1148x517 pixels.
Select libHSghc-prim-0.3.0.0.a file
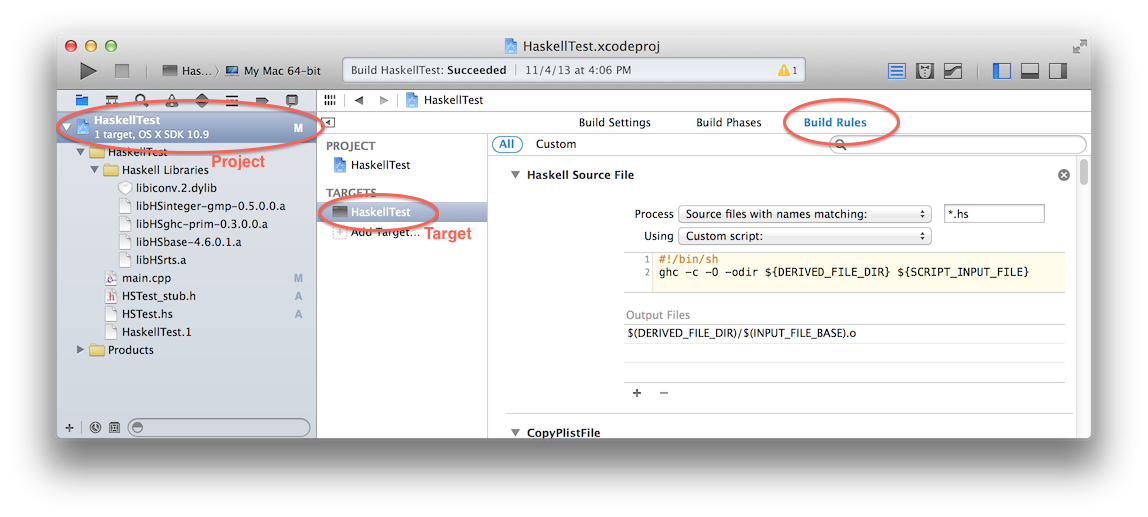pos(202,224)
